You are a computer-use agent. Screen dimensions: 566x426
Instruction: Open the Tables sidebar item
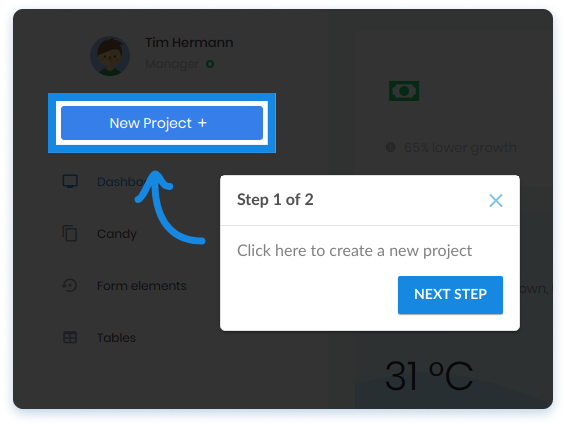click(x=116, y=338)
